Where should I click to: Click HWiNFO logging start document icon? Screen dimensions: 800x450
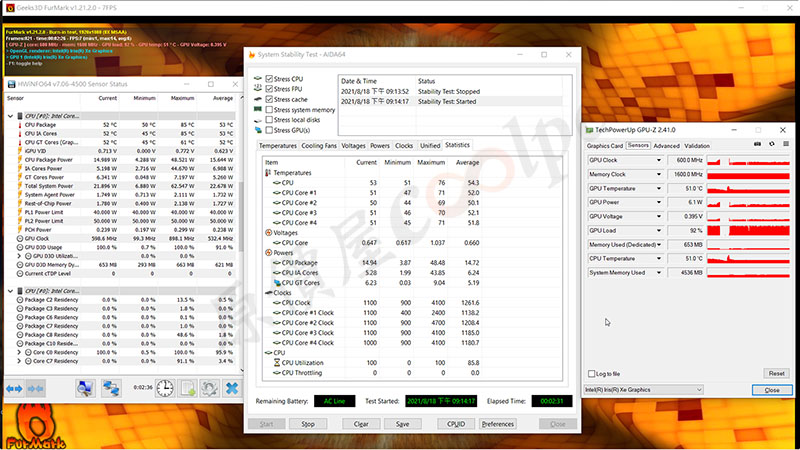(x=188, y=388)
